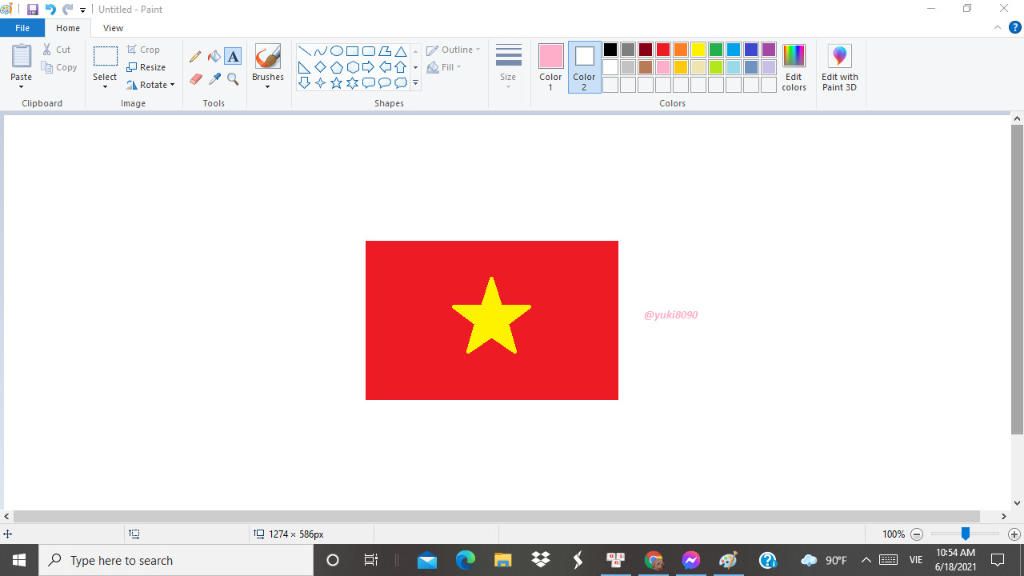Open Mail app from the taskbar
1024x576 pixels.
pos(427,560)
